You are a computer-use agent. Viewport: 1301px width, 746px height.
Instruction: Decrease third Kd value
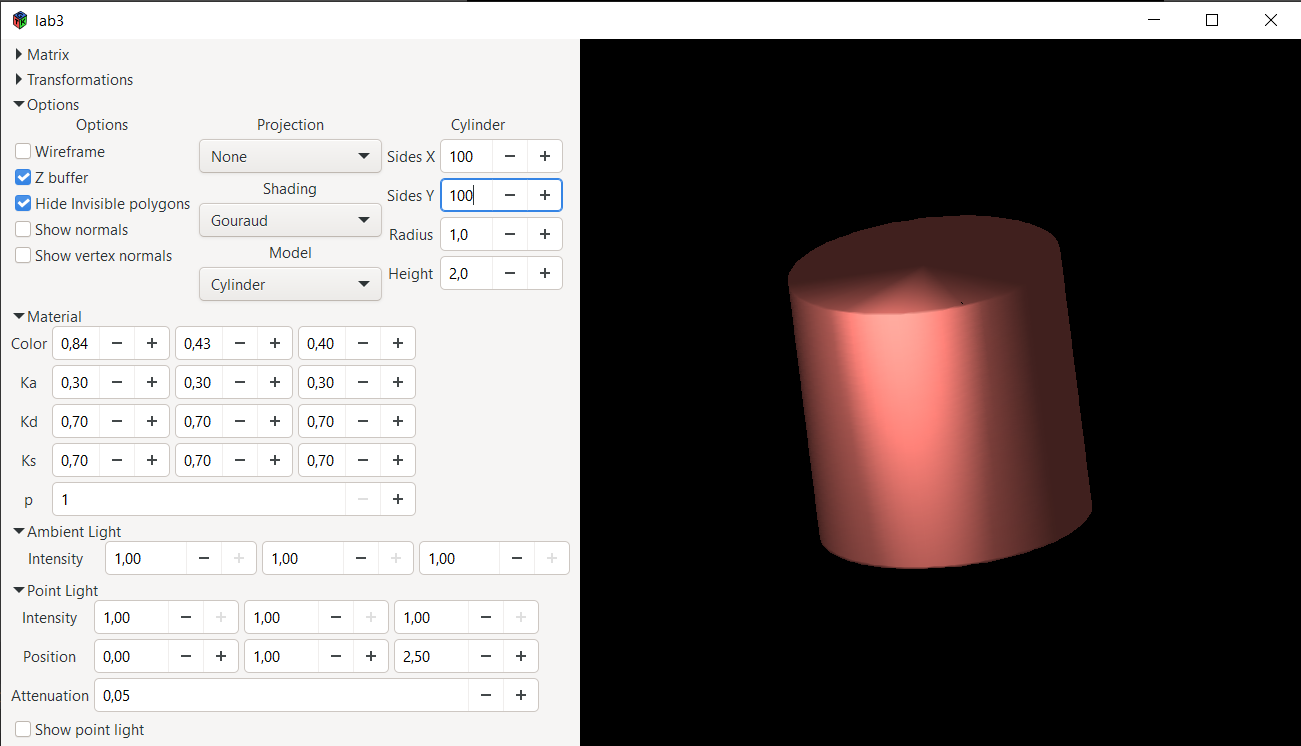363,421
